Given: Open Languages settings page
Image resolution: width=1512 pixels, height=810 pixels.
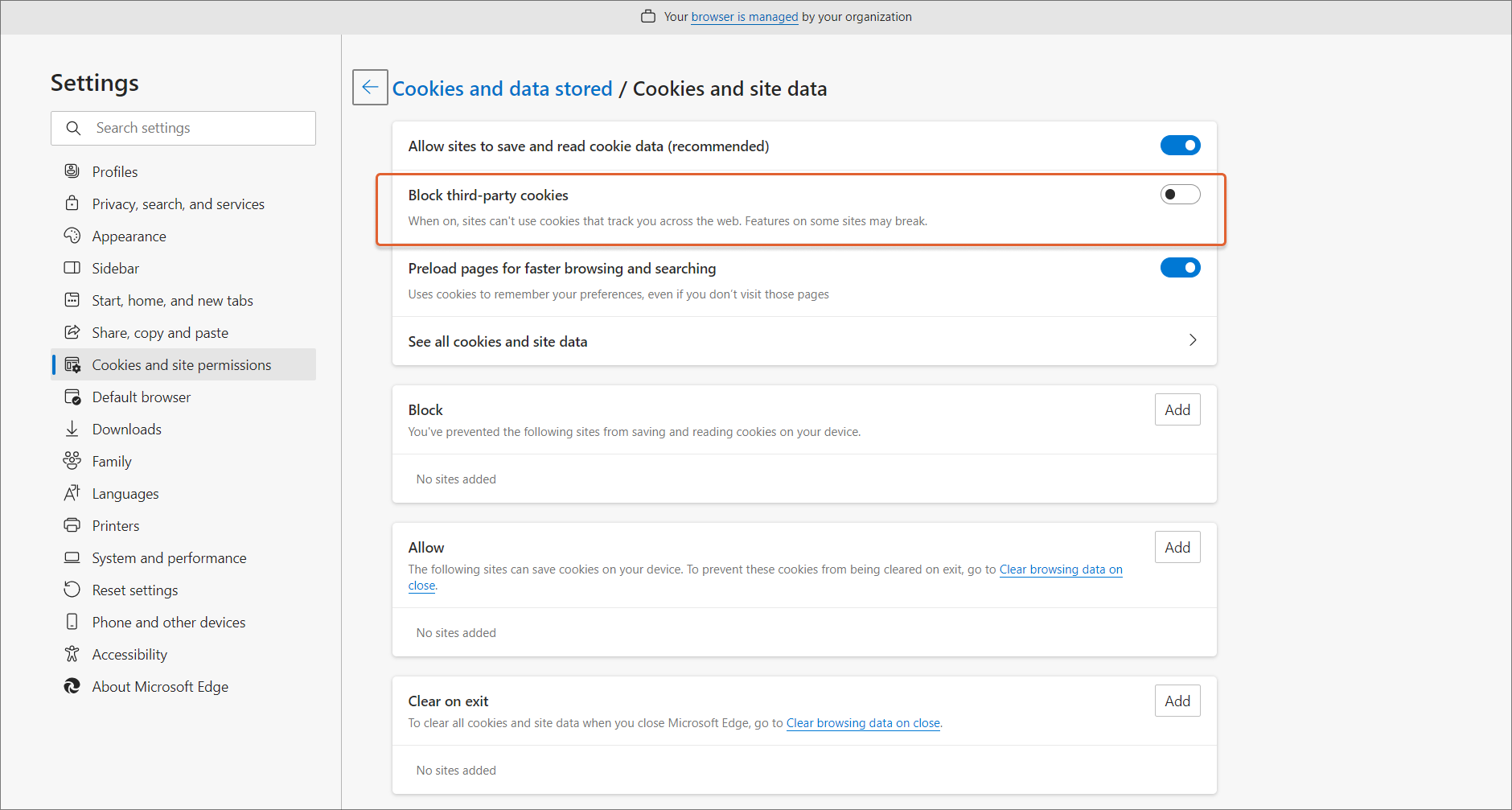Looking at the screenshot, I should pyautogui.click(x=125, y=493).
